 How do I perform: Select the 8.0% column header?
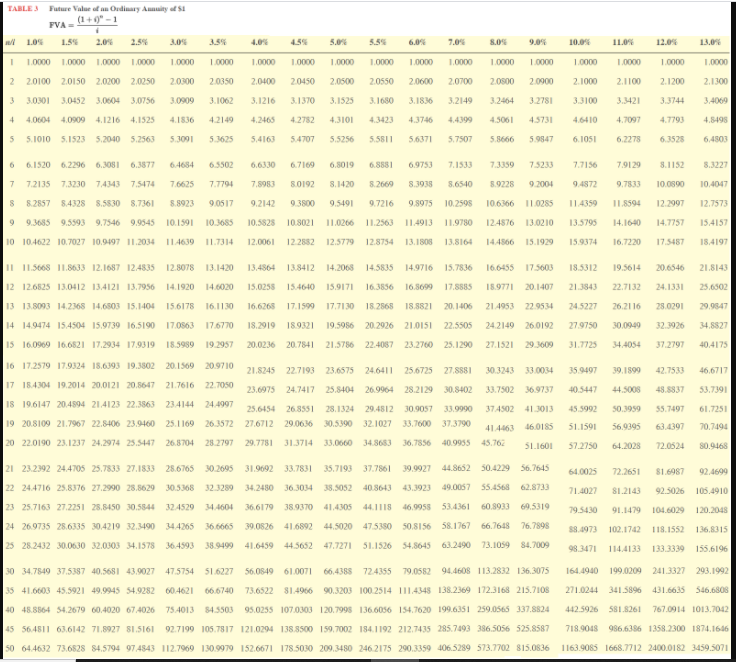(498, 42)
